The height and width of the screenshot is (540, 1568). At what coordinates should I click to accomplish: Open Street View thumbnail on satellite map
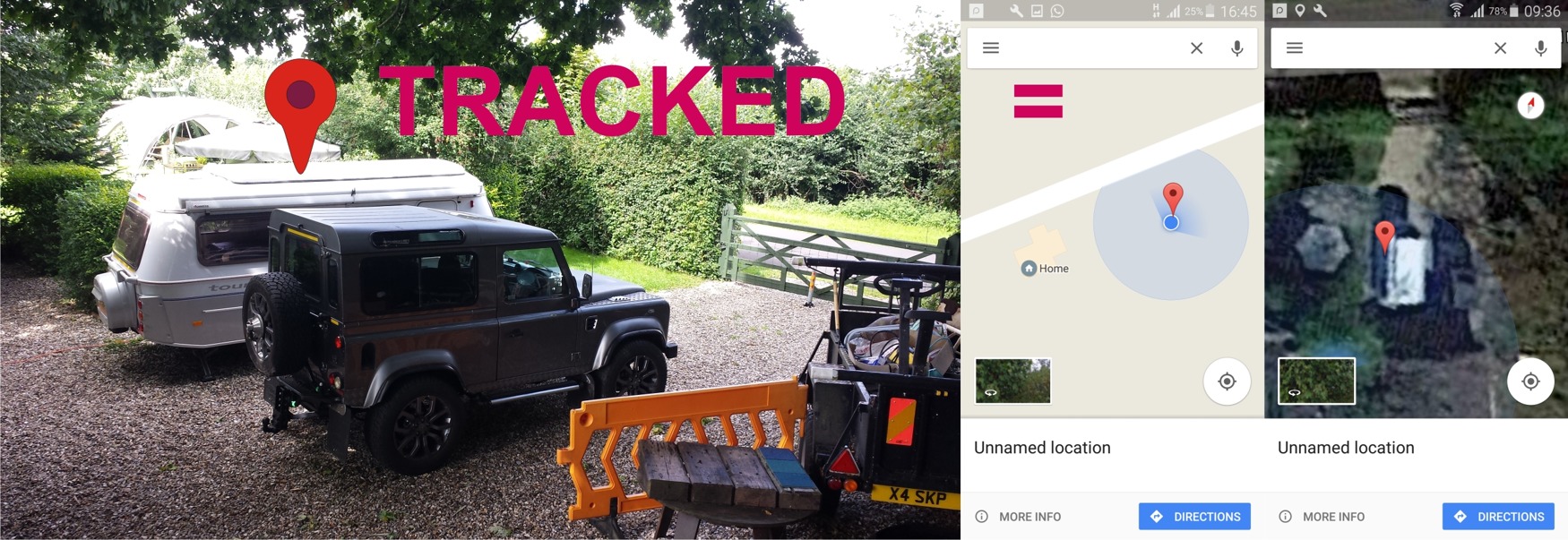click(x=1316, y=381)
